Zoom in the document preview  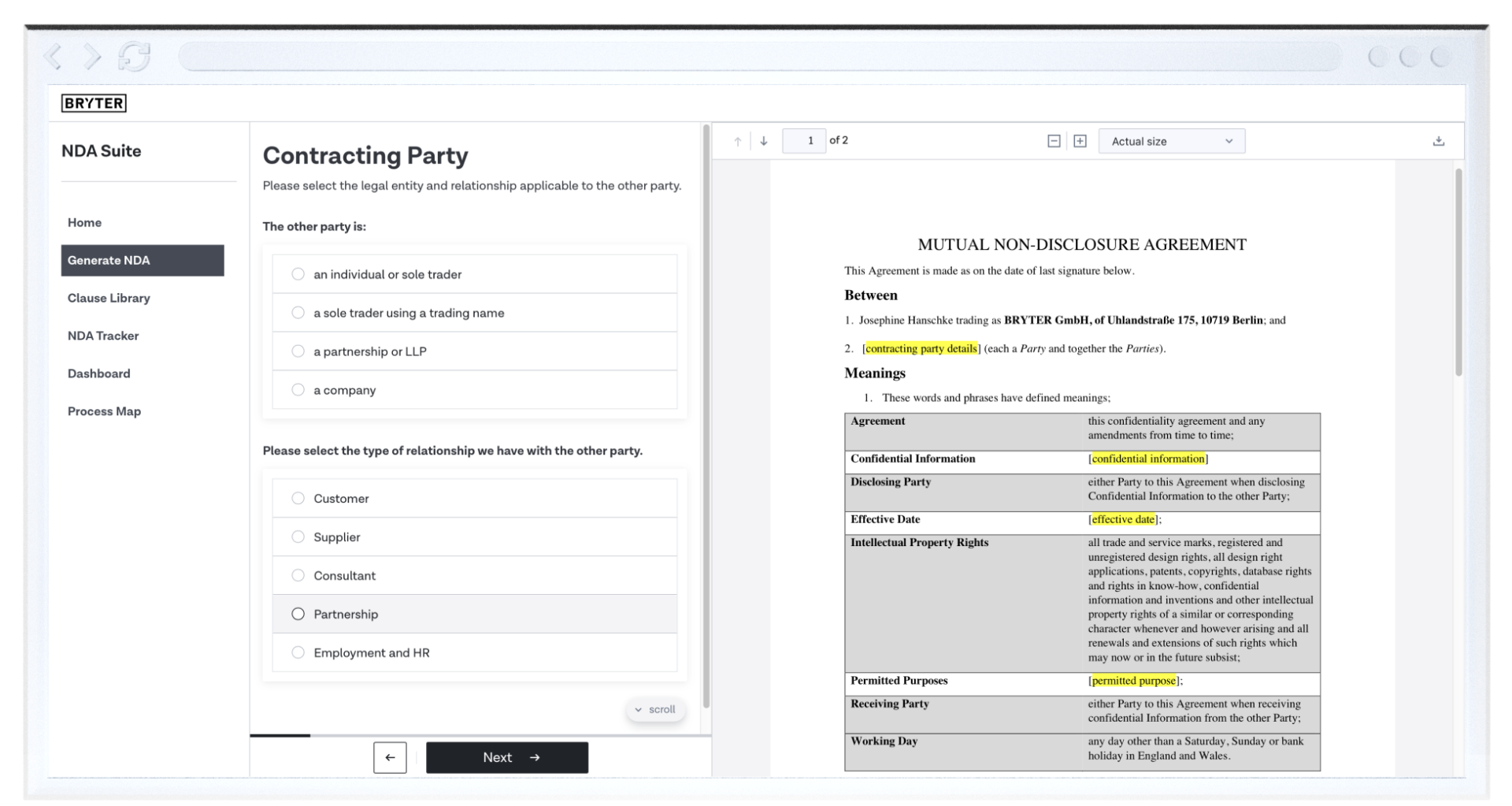1080,141
